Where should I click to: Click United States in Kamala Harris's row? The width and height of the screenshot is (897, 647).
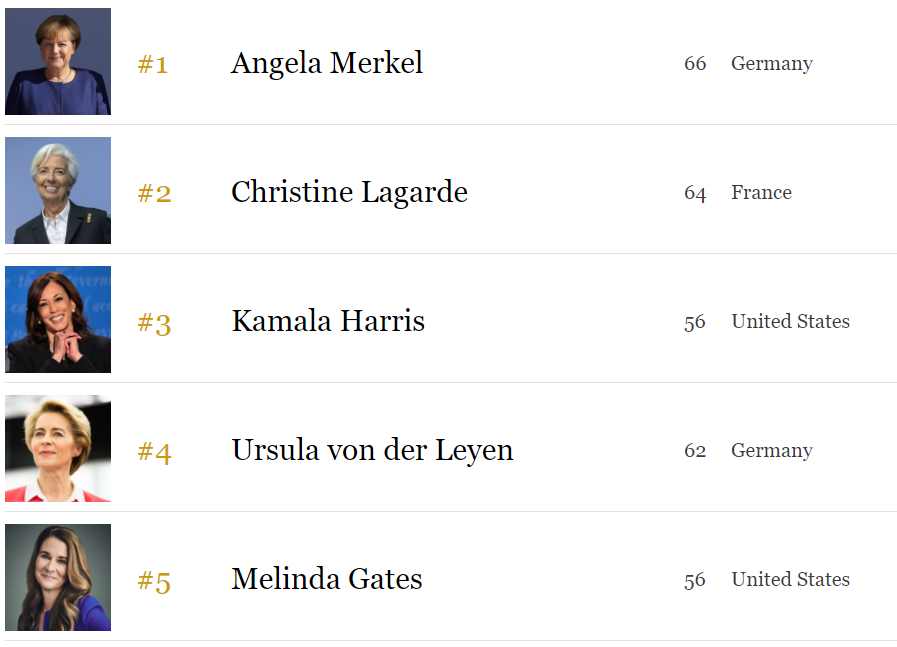[791, 321]
